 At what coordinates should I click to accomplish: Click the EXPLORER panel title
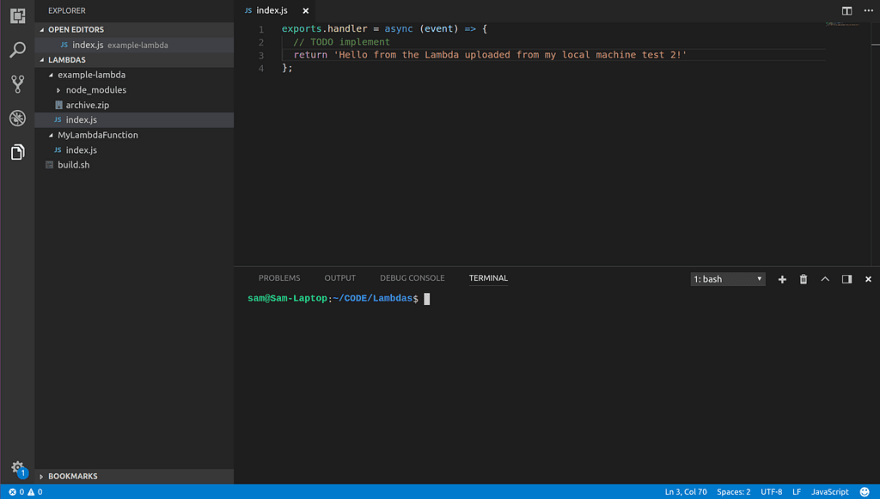[67, 11]
